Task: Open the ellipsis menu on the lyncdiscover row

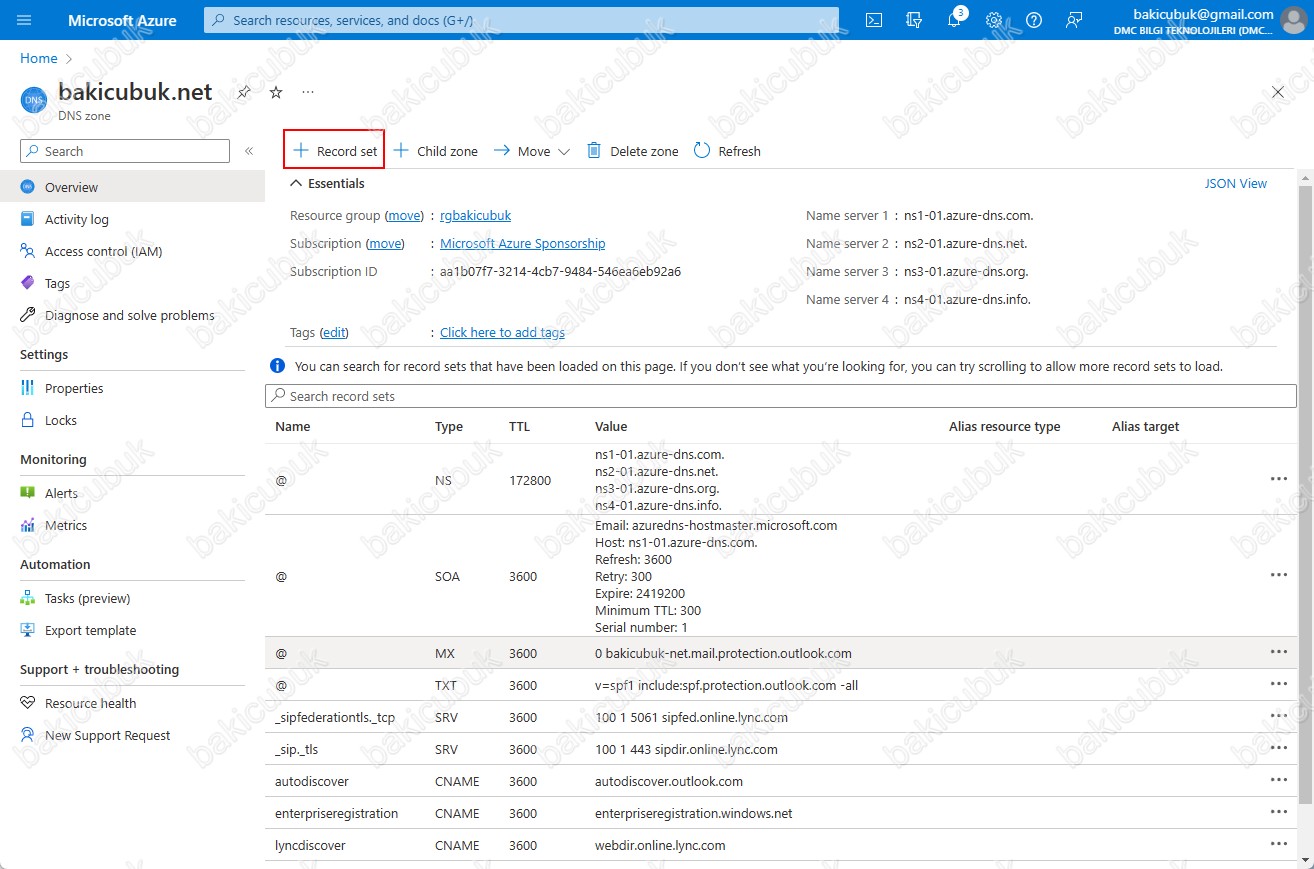Action: click(x=1278, y=844)
